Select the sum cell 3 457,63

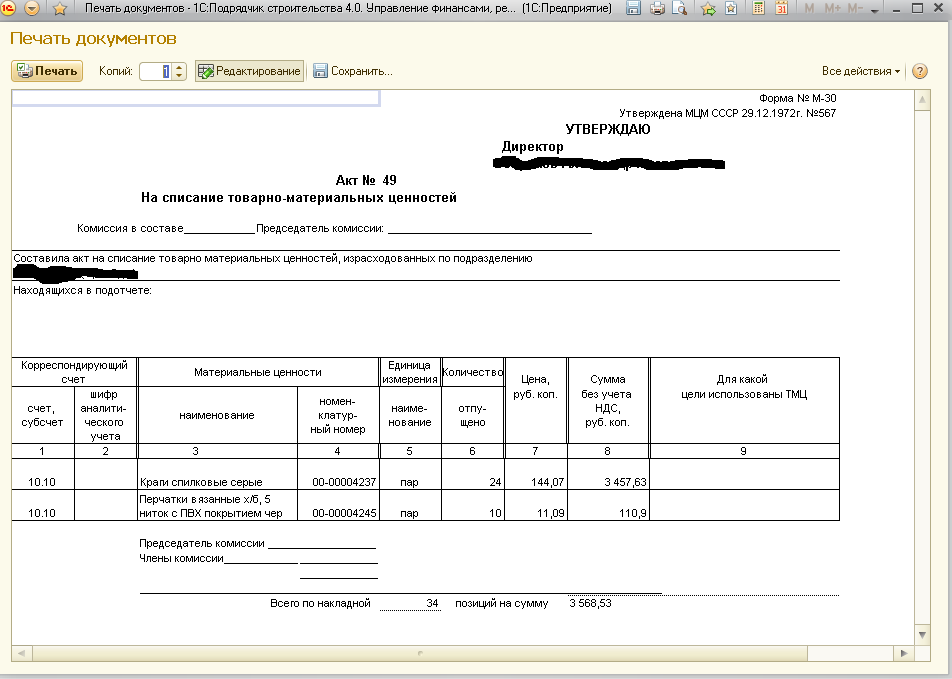608,474
